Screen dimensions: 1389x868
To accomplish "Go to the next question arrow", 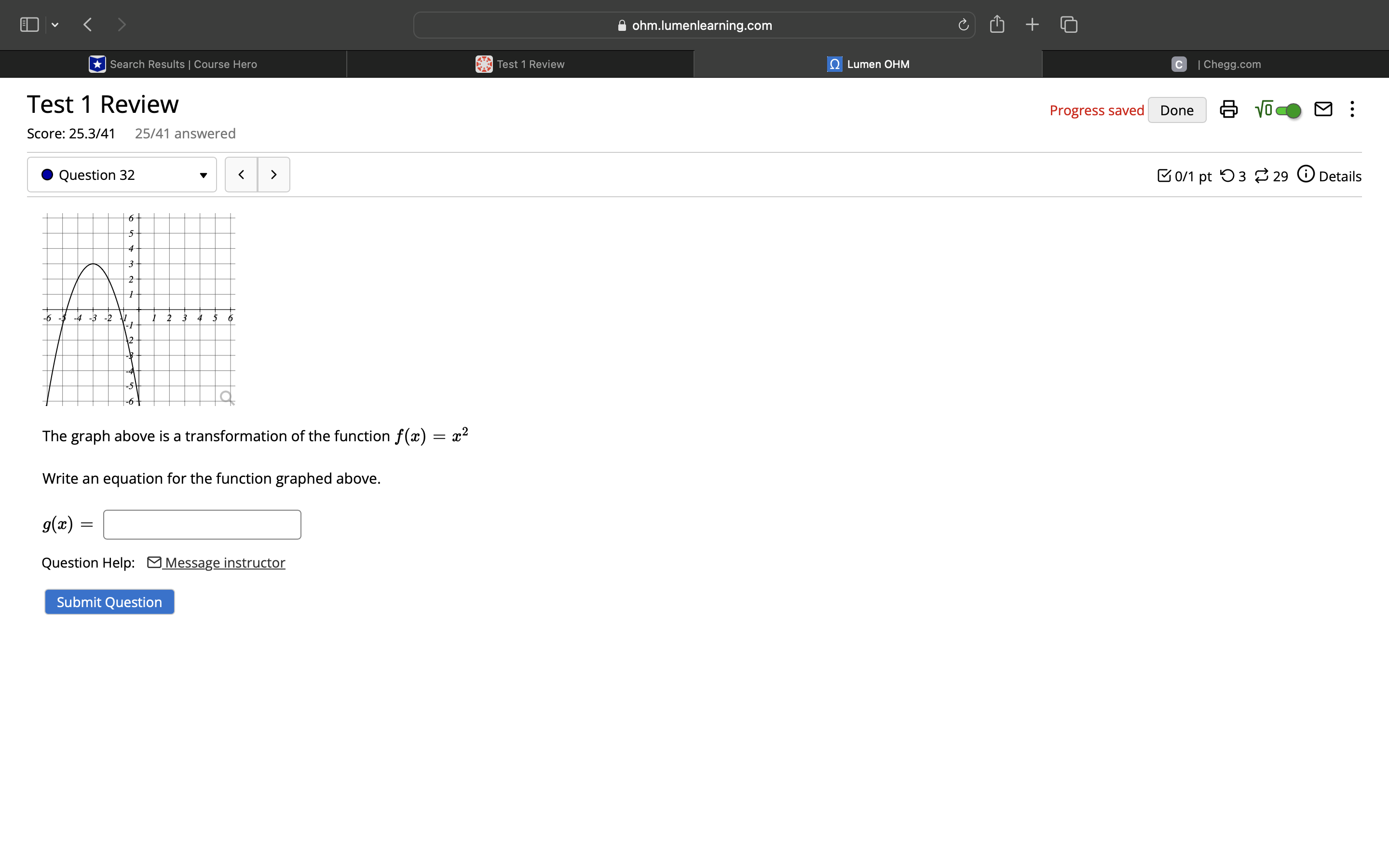I will (x=274, y=175).
